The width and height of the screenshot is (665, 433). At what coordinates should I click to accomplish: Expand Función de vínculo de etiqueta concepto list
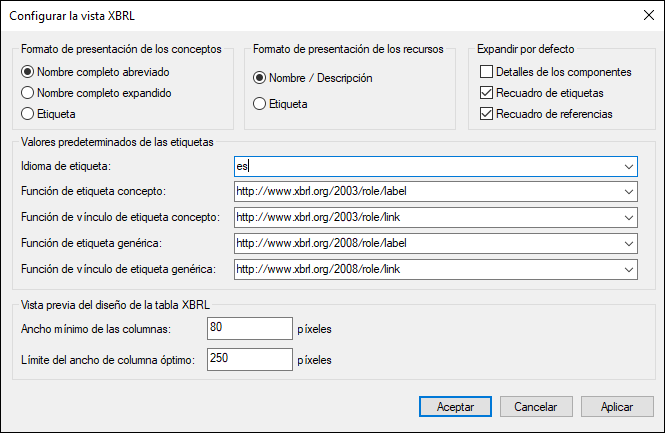[628, 217]
